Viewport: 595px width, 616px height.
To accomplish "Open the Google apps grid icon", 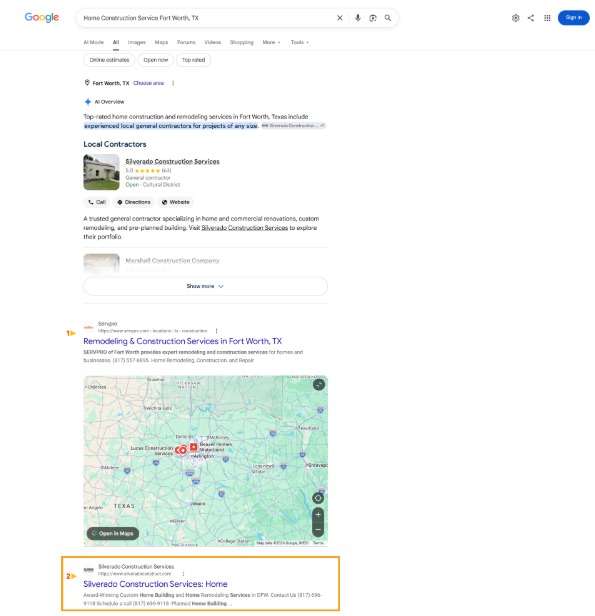I will tap(547, 18).
